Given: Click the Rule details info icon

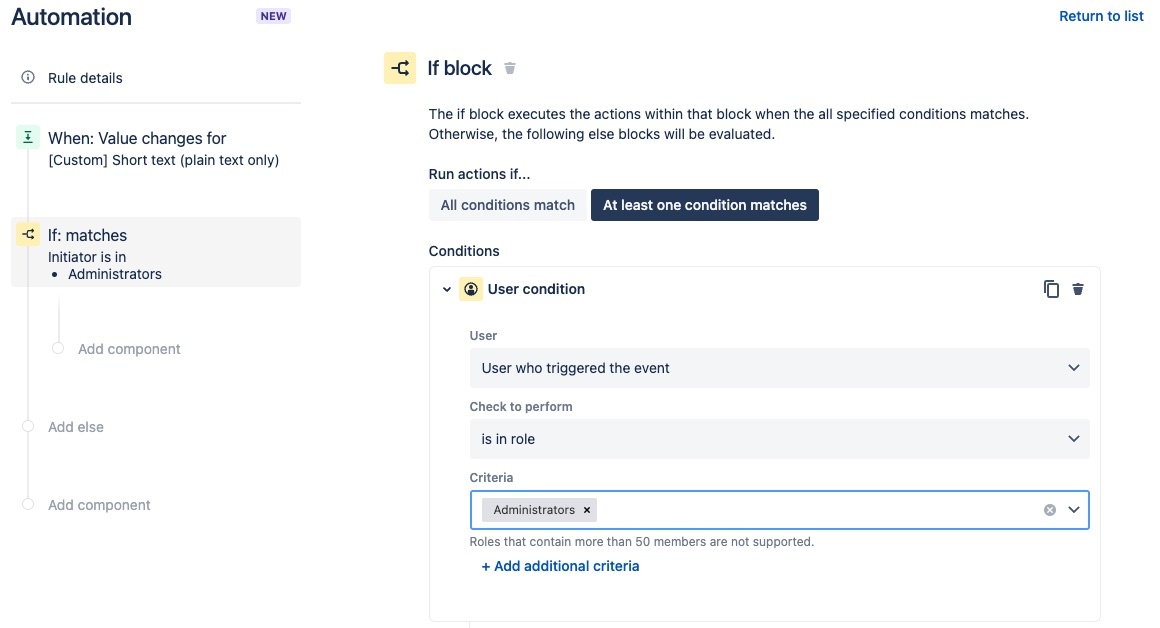Looking at the screenshot, I should (x=28, y=78).
